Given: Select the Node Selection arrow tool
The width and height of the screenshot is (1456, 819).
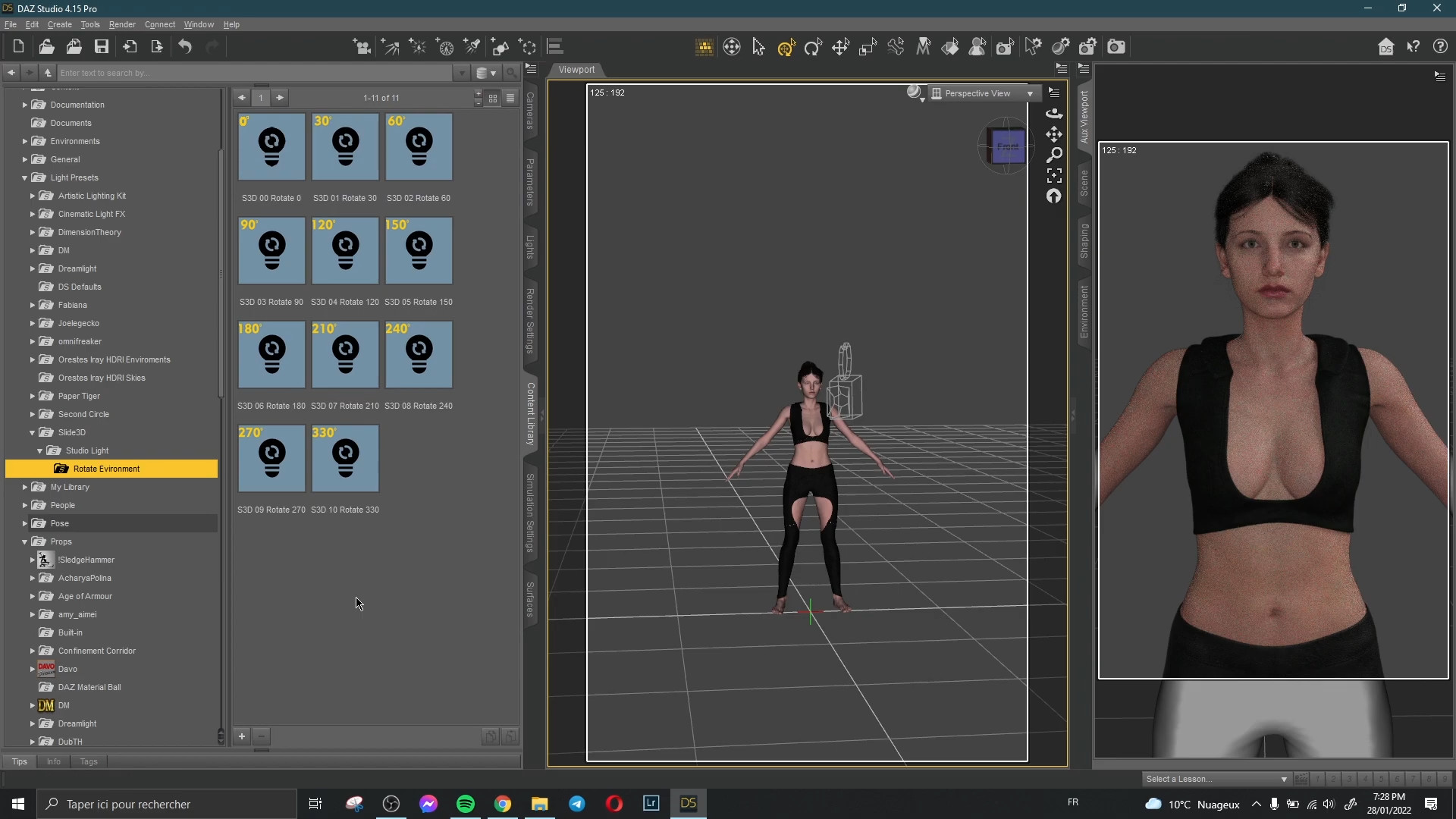Looking at the screenshot, I should pyautogui.click(x=758, y=47).
